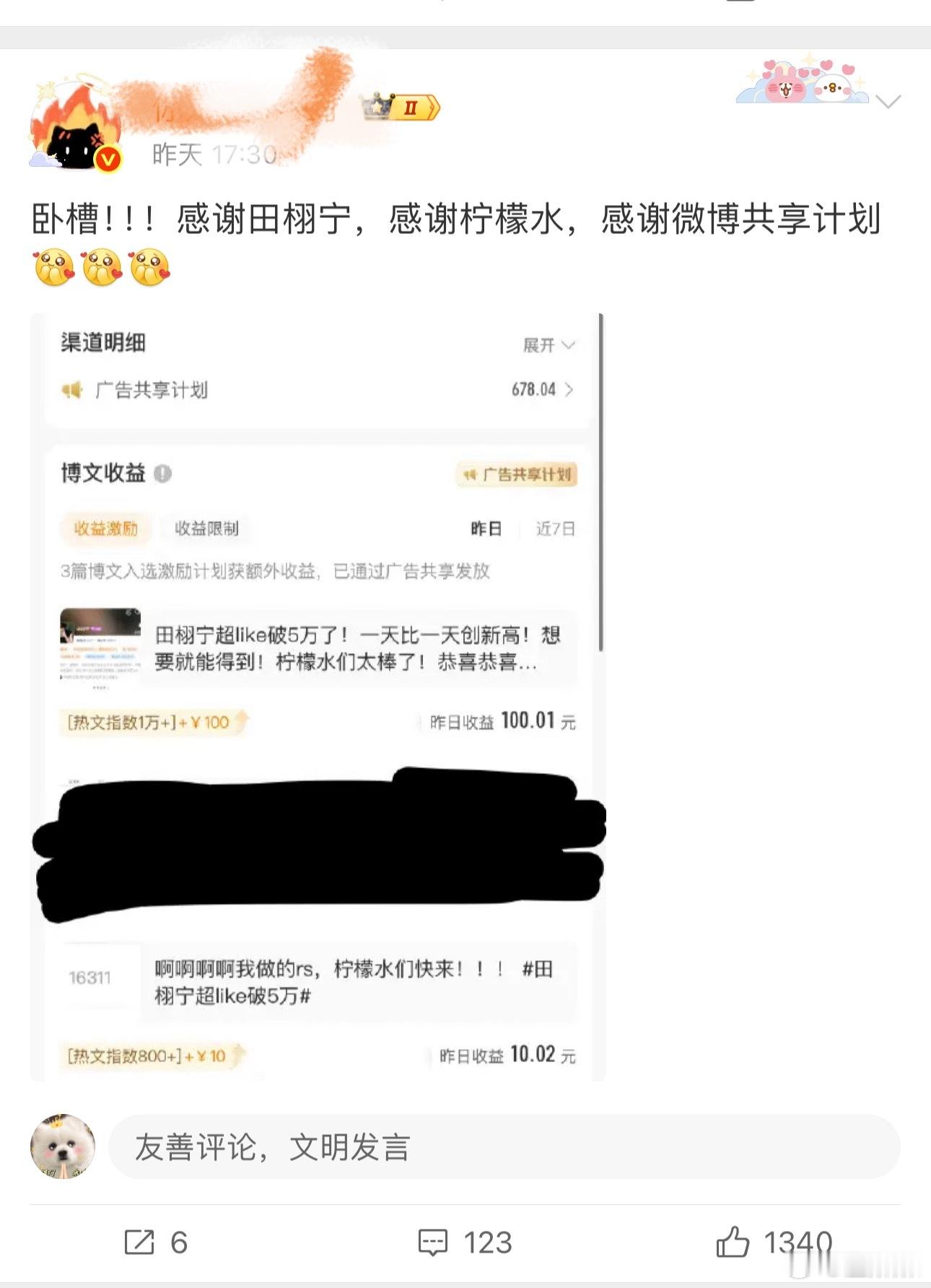Select the 收益激励 tab
Screen dimensions: 931x1288
[x=106, y=528]
